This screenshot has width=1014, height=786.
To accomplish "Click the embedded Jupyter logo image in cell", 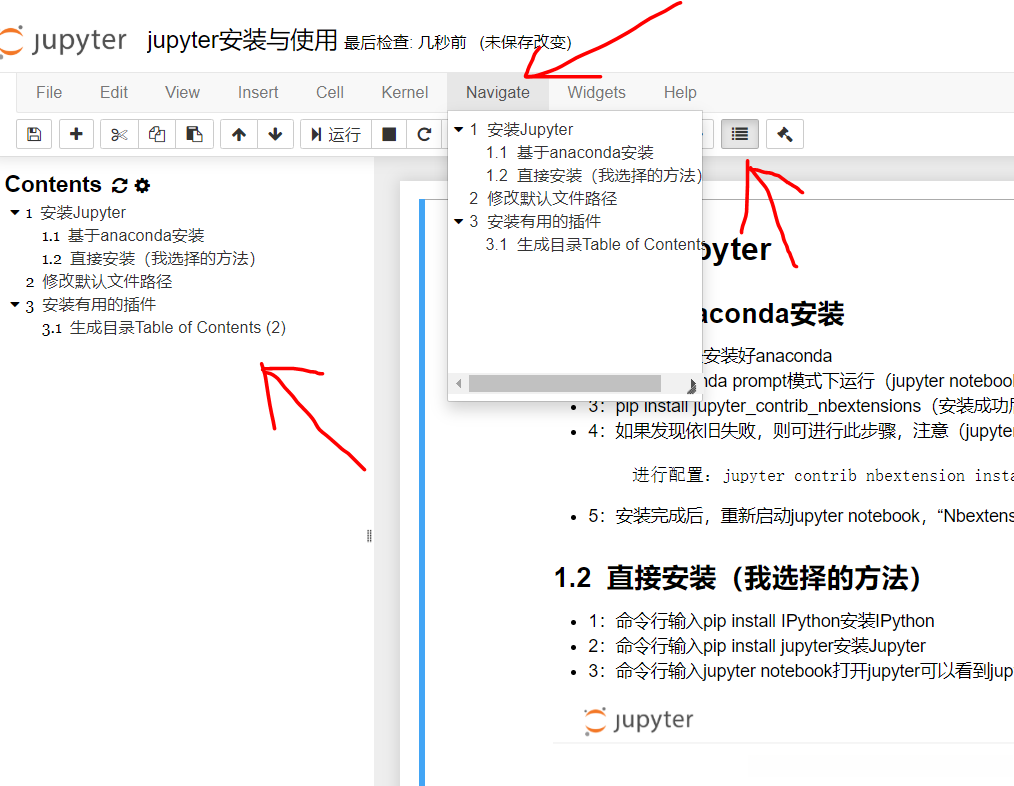I will [638, 721].
